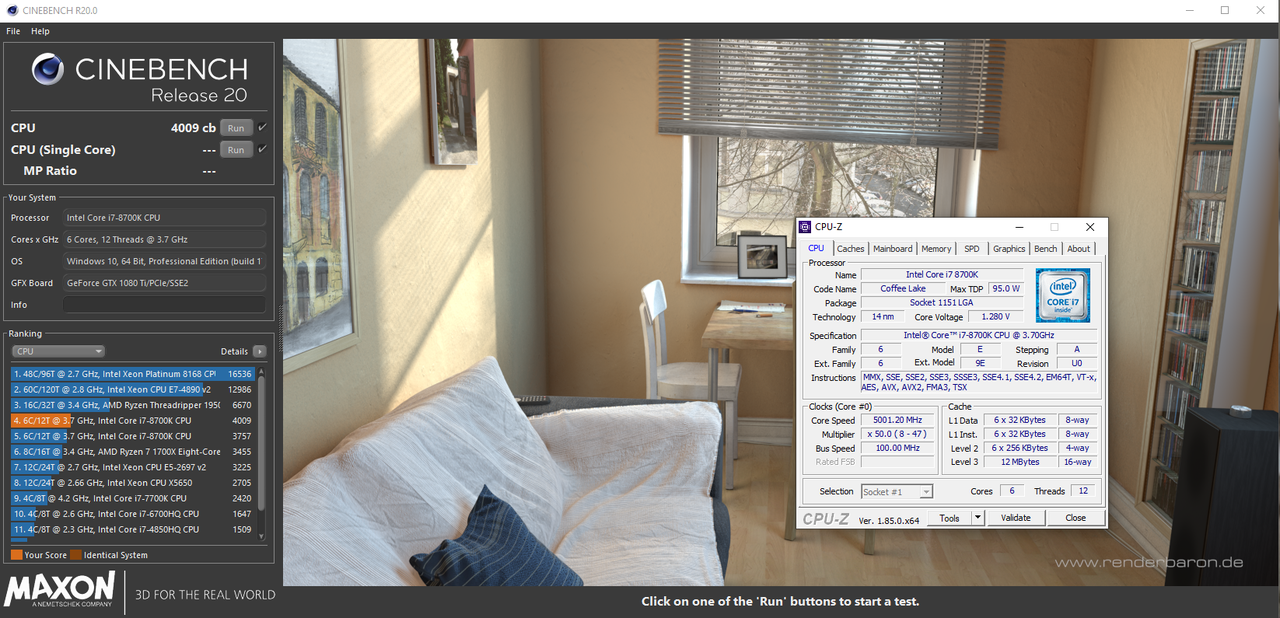
Task: Toggle the CPU test checkmark
Action: click(x=262, y=127)
